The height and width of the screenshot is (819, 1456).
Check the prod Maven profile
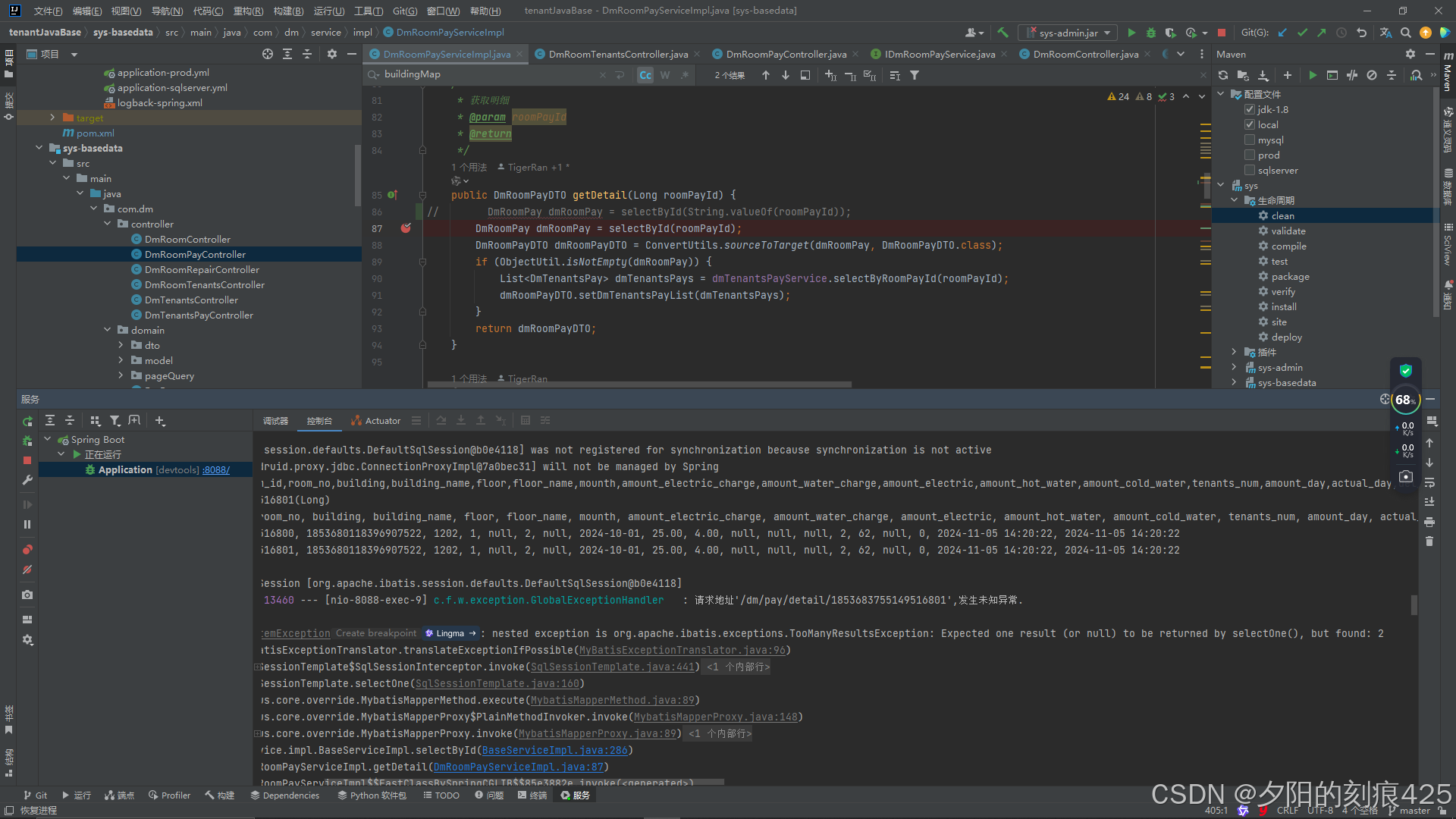[x=1250, y=155]
